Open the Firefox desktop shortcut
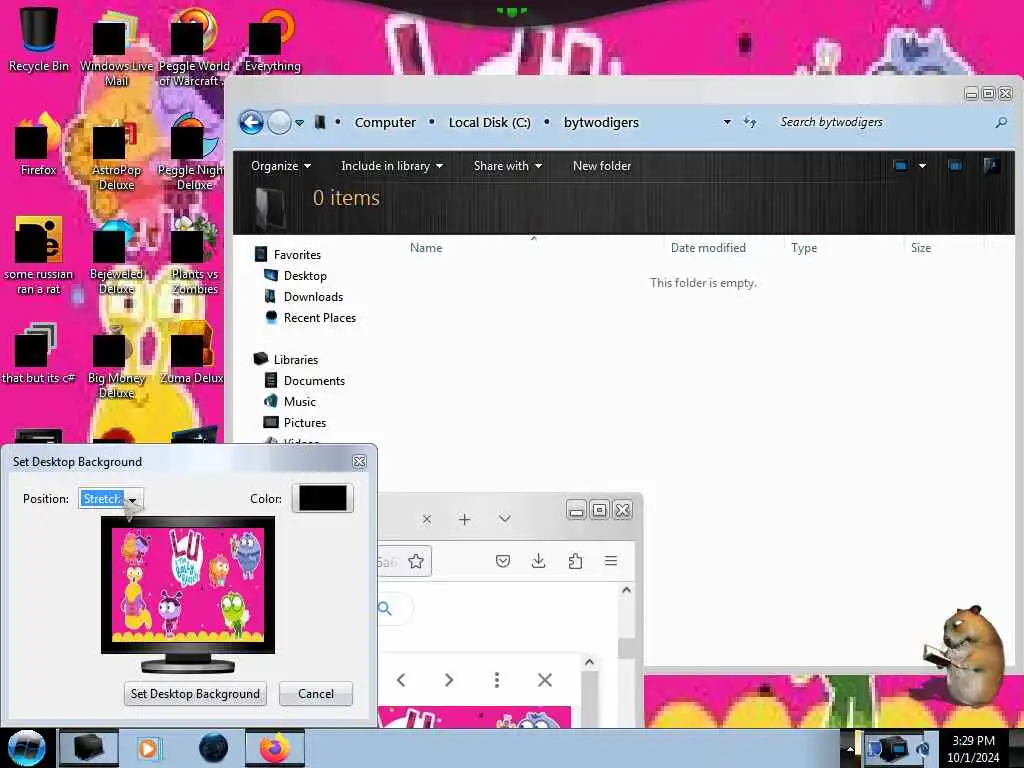Viewport: 1024px width, 768px height. point(39,145)
